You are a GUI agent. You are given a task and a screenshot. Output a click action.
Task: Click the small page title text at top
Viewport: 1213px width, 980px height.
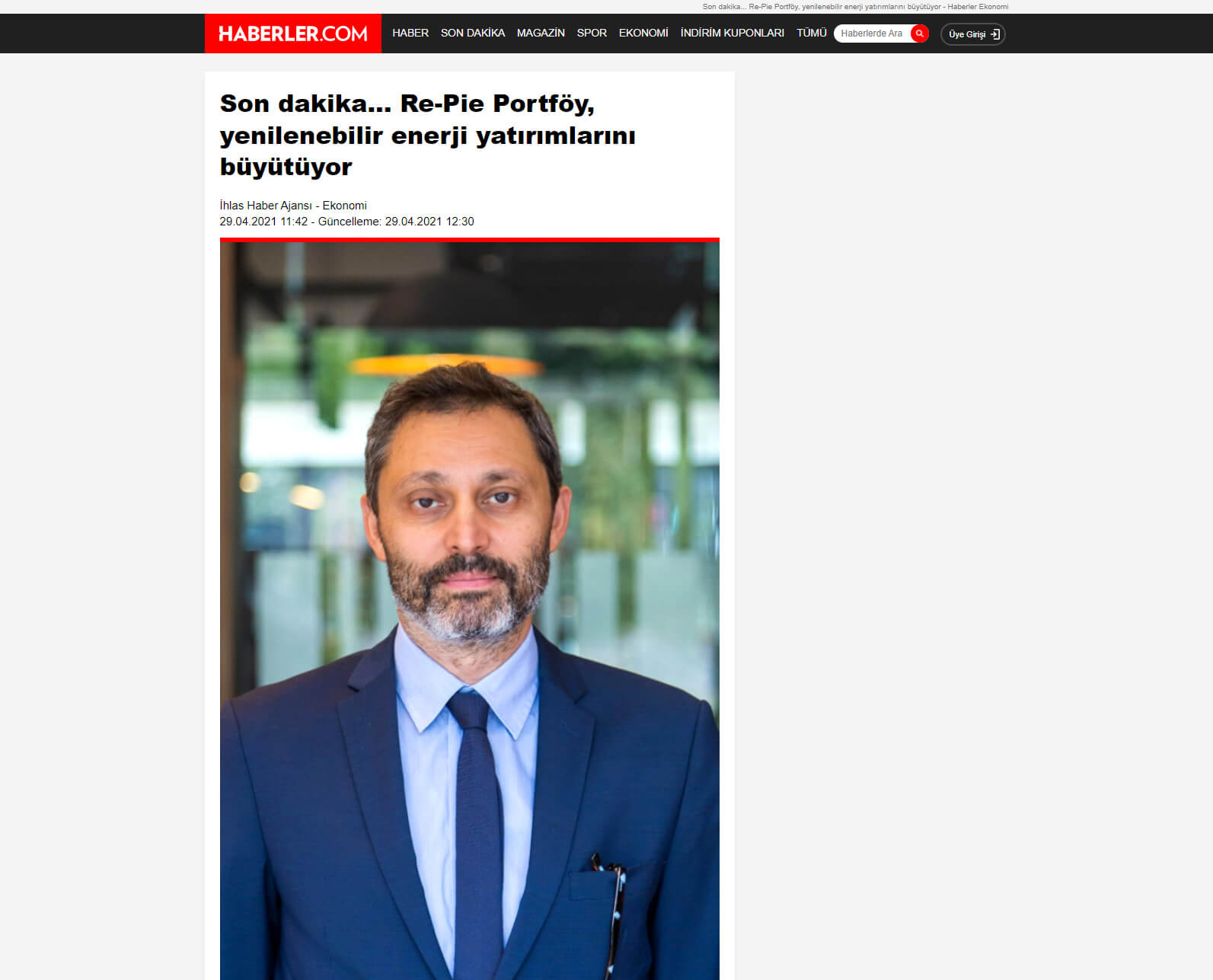click(x=855, y=6)
